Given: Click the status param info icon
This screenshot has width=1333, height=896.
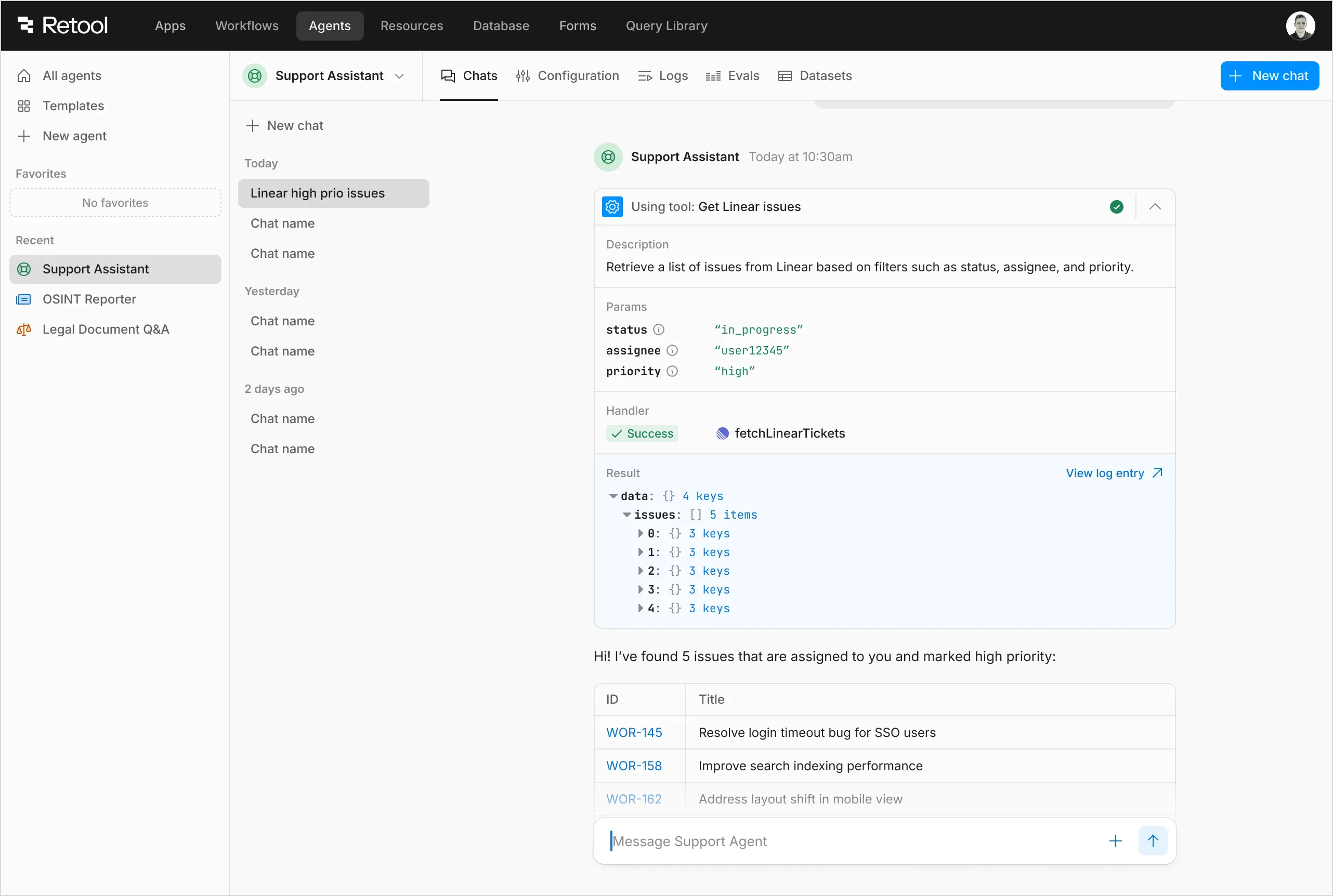Looking at the screenshot, I should (659, 330).
